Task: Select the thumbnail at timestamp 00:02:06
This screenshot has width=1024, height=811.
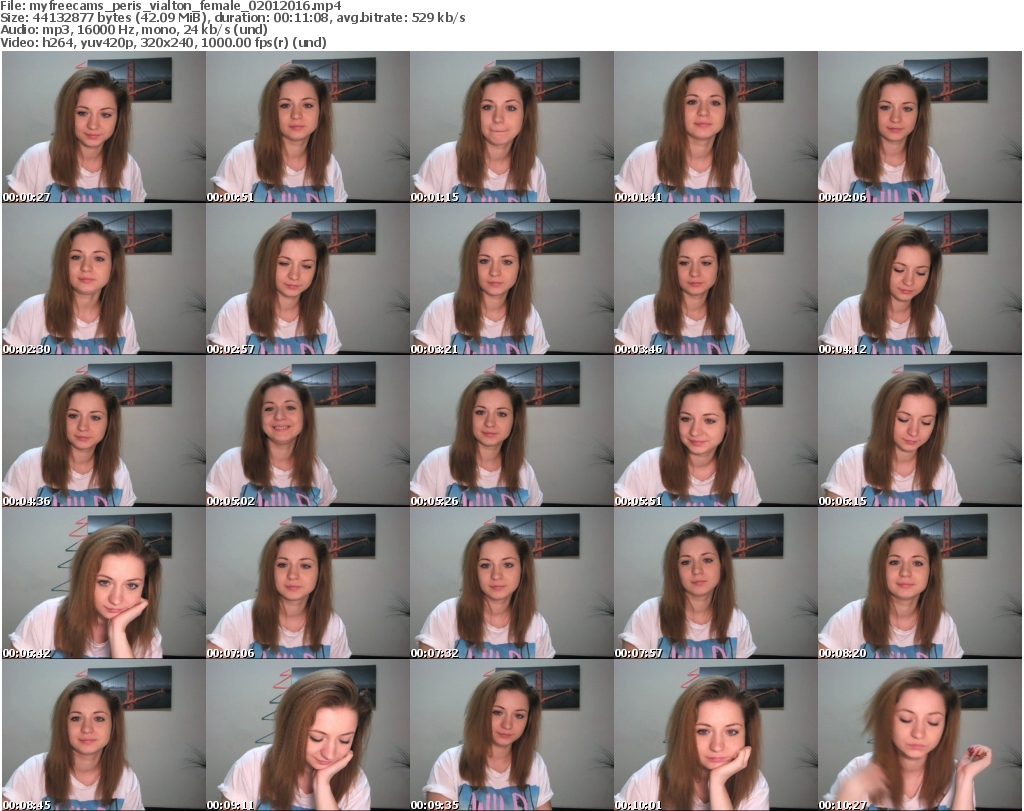Action: pyautogui.click(x=920, y=127)
